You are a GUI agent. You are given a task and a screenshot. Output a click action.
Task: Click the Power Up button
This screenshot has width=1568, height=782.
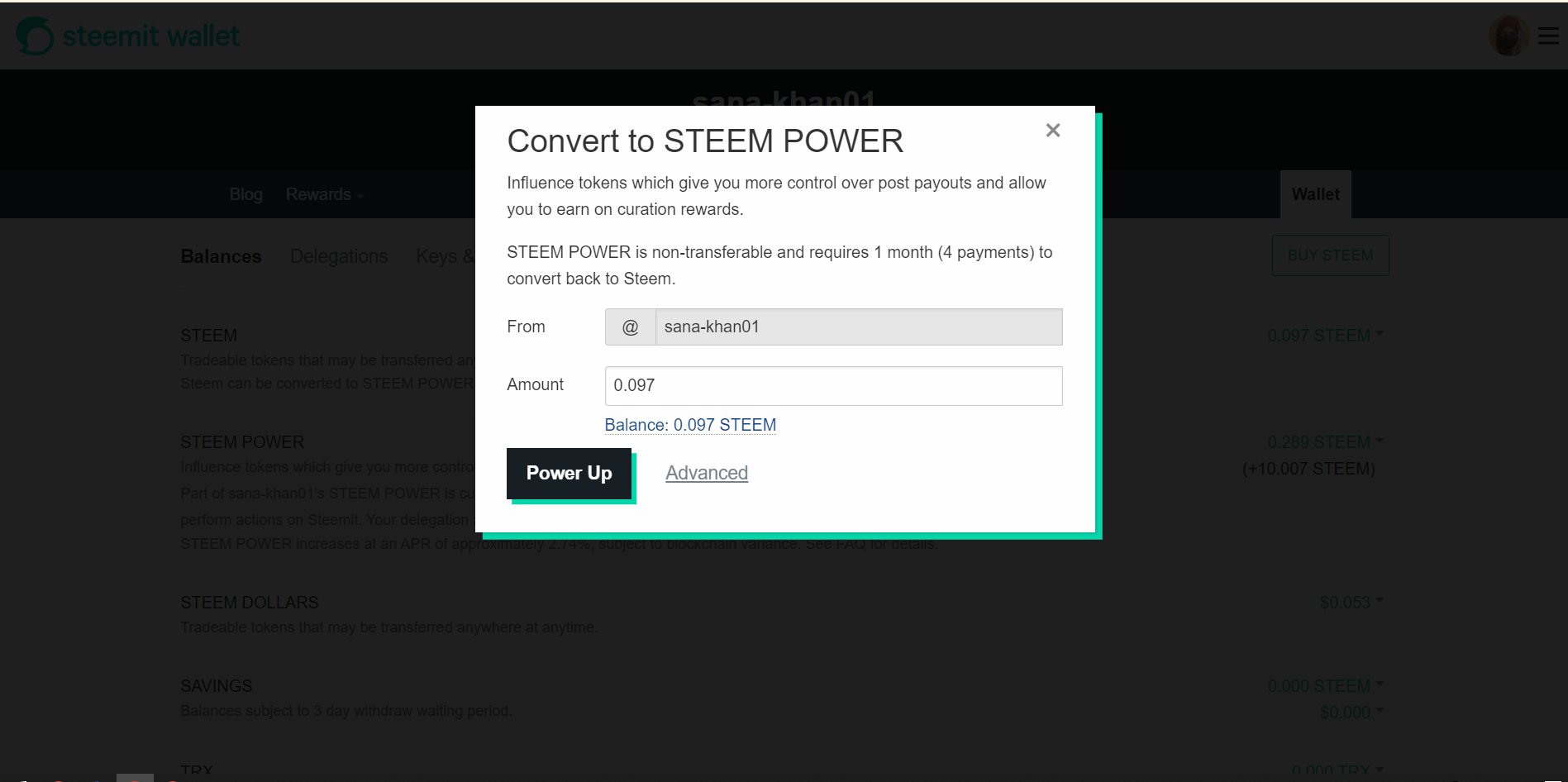click(569, 473)
